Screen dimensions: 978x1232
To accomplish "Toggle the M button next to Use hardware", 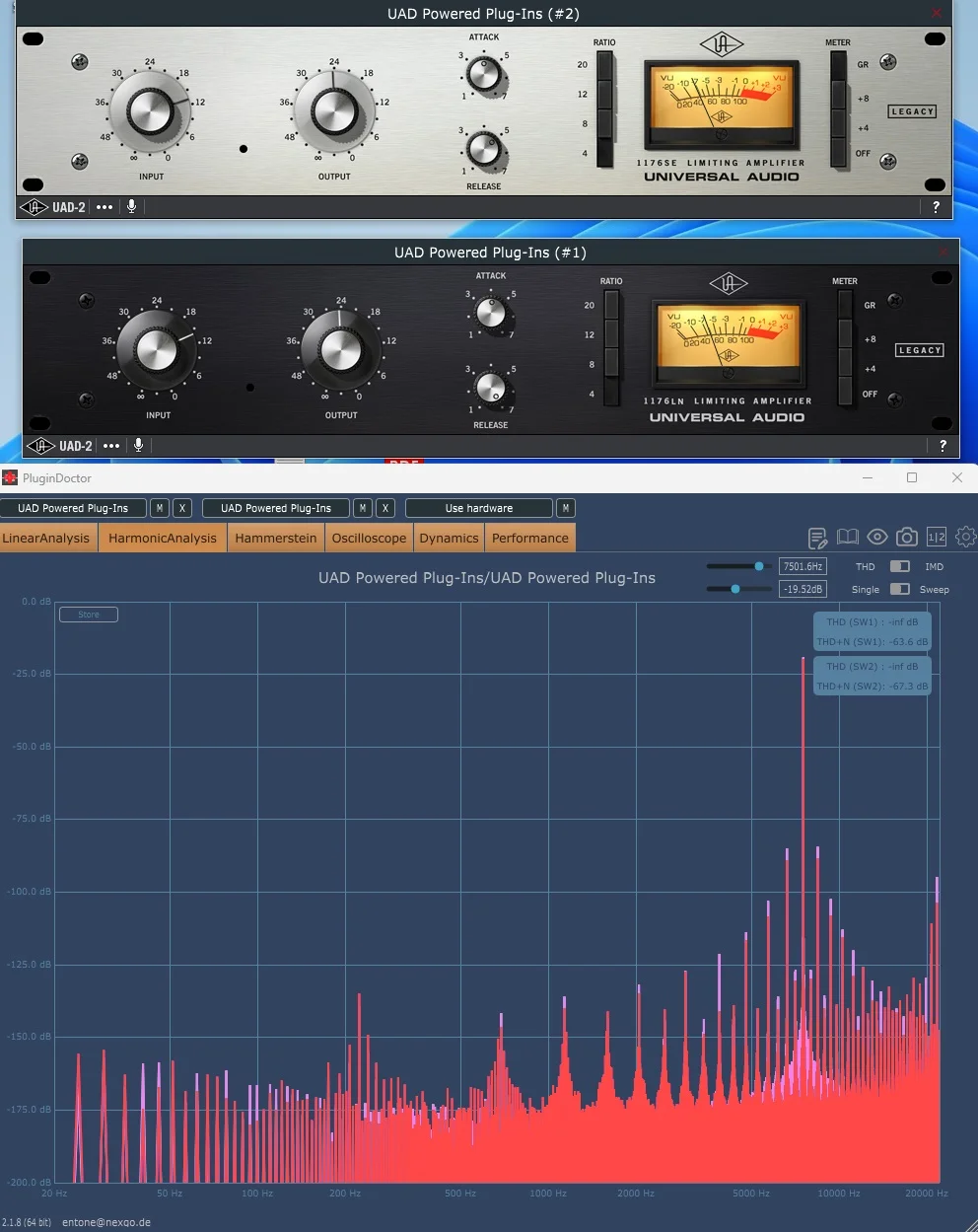I will [x=565, y=508].
